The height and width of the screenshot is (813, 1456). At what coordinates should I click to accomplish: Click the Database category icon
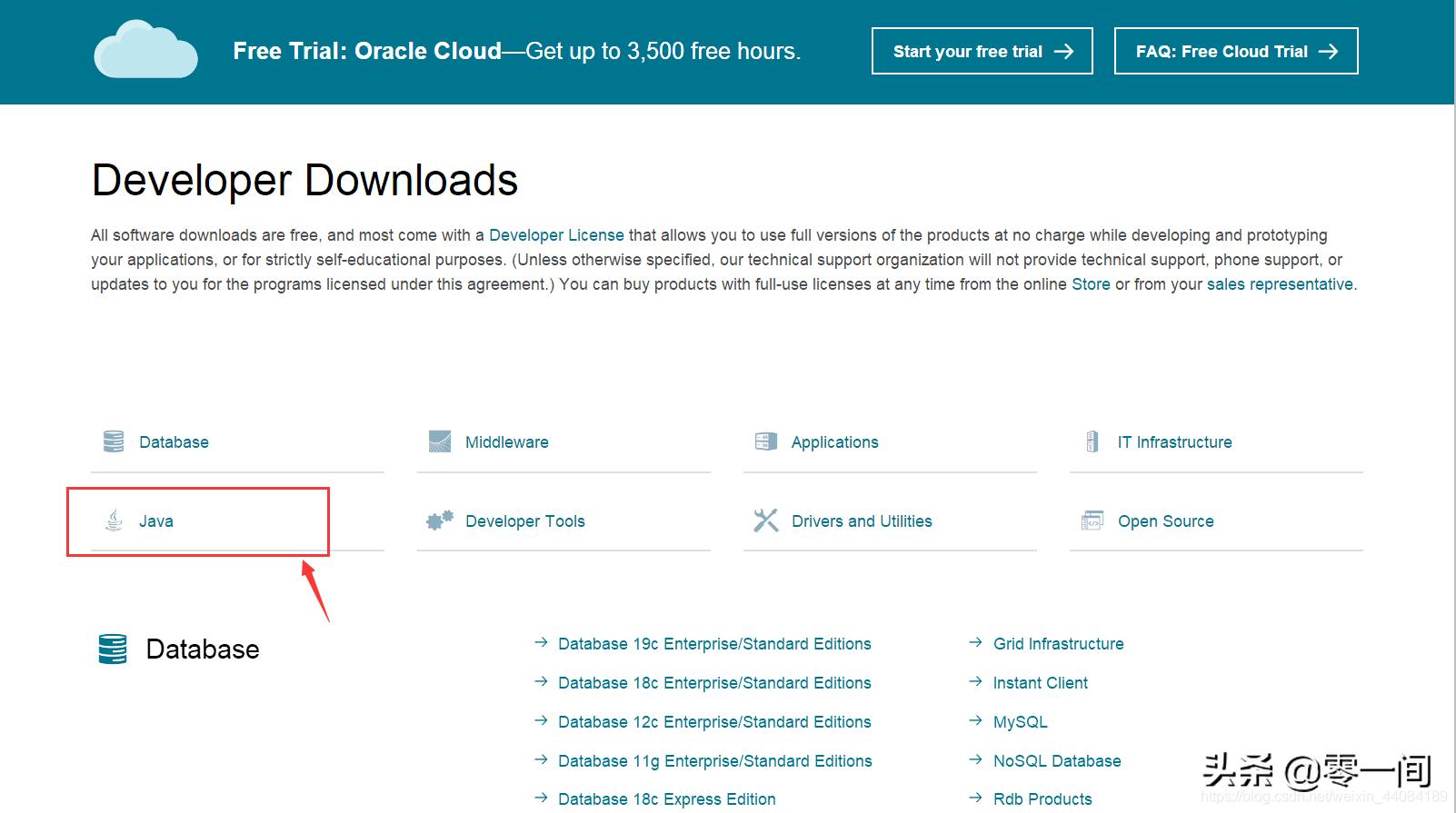point(114,441)
